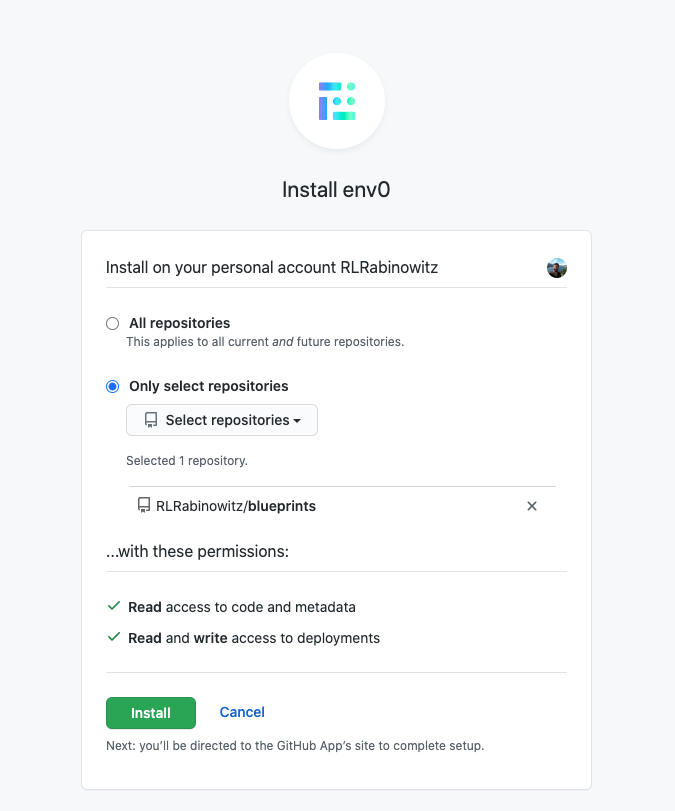Click the RLRabinowitz/blueprints repository name

[237, 506]
